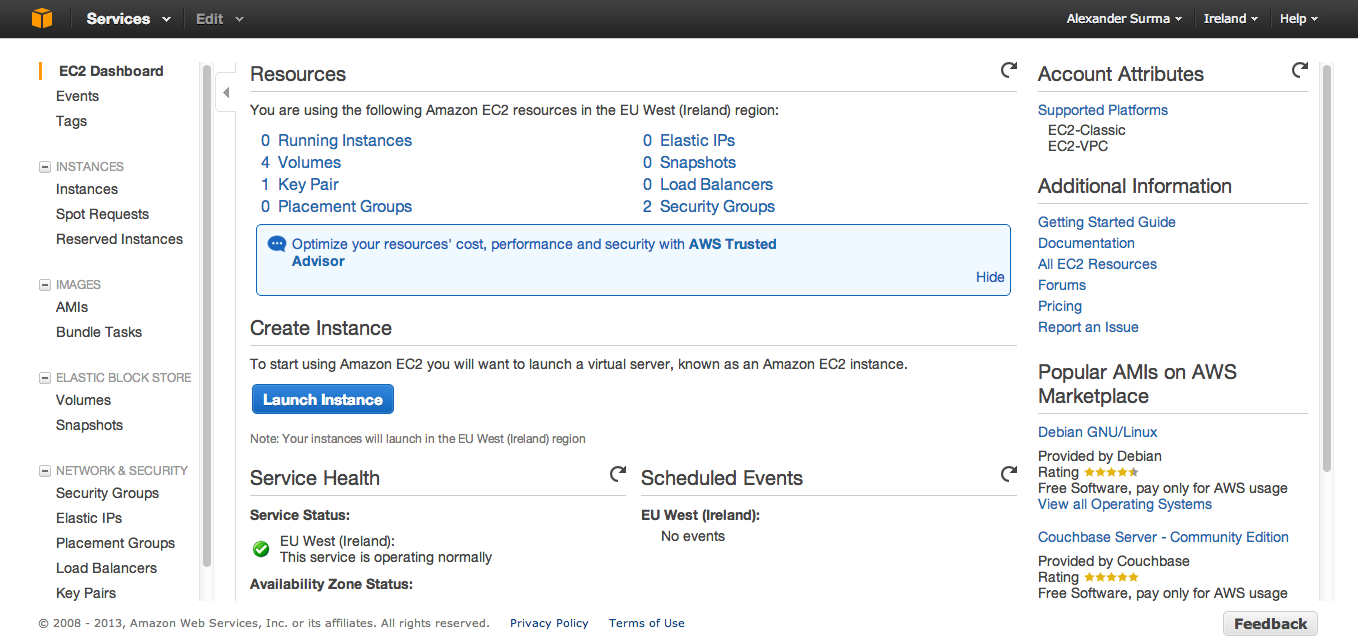Click the green service status checkmark
This screenshot has height=644, width=1358.
(x=261, y=549)
